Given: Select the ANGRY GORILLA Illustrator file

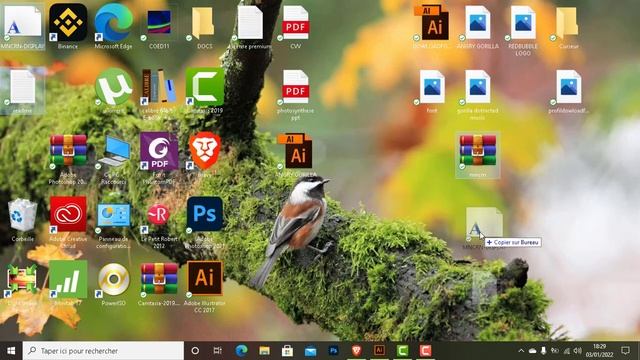Looking at the screenshot, I should (296, 154).
